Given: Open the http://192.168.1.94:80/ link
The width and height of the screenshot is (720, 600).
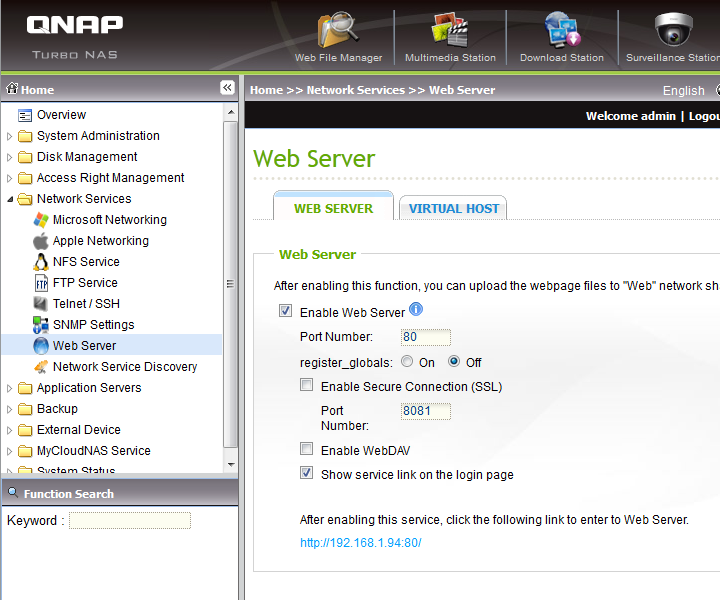Looking at the screenshot, I should tap(361, 543).
